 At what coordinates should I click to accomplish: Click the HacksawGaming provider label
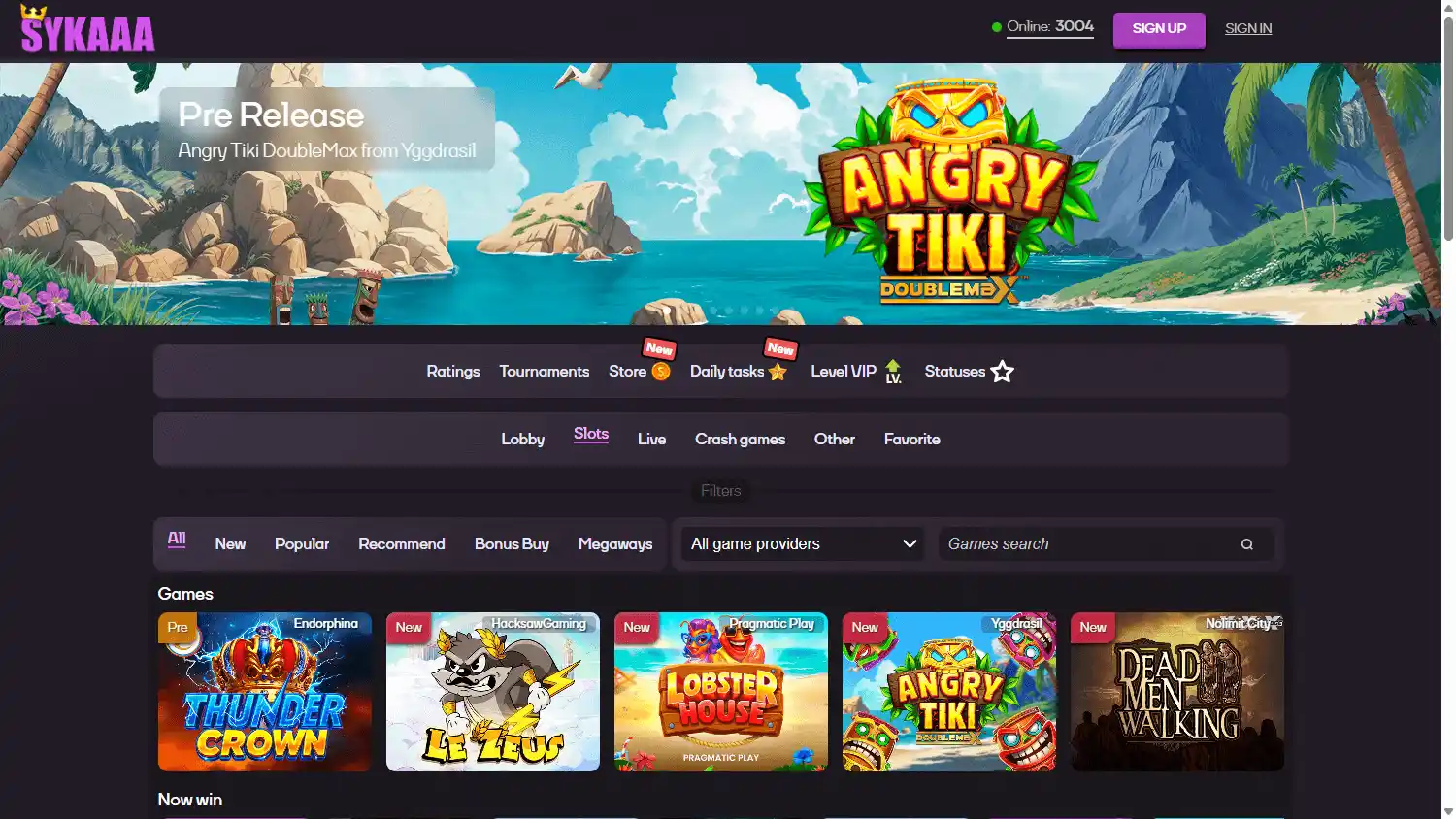tap(539, 624)
